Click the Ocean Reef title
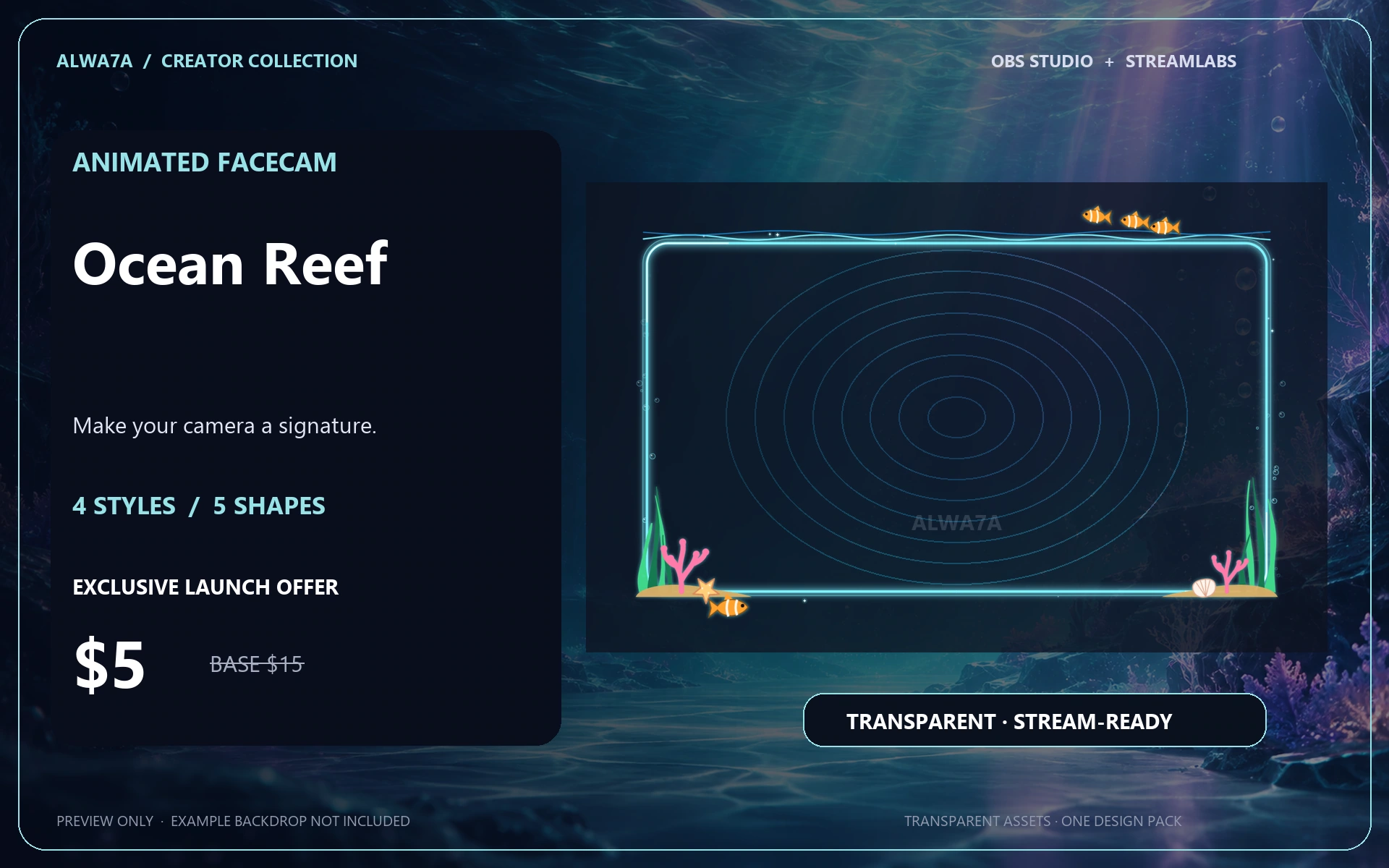 pos(230,264)
